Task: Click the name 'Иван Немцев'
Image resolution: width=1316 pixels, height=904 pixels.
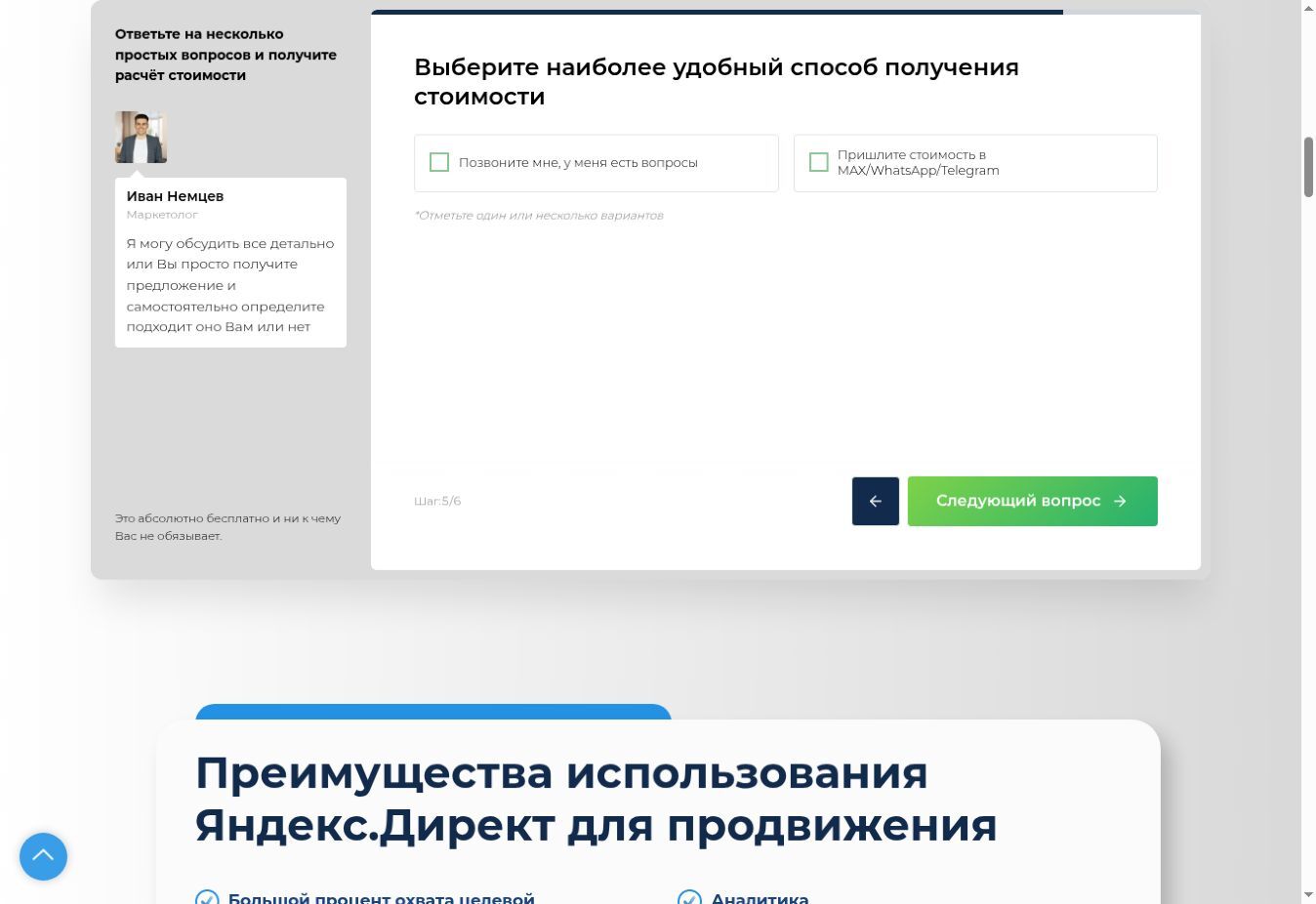Action: [x=175, y=196]
